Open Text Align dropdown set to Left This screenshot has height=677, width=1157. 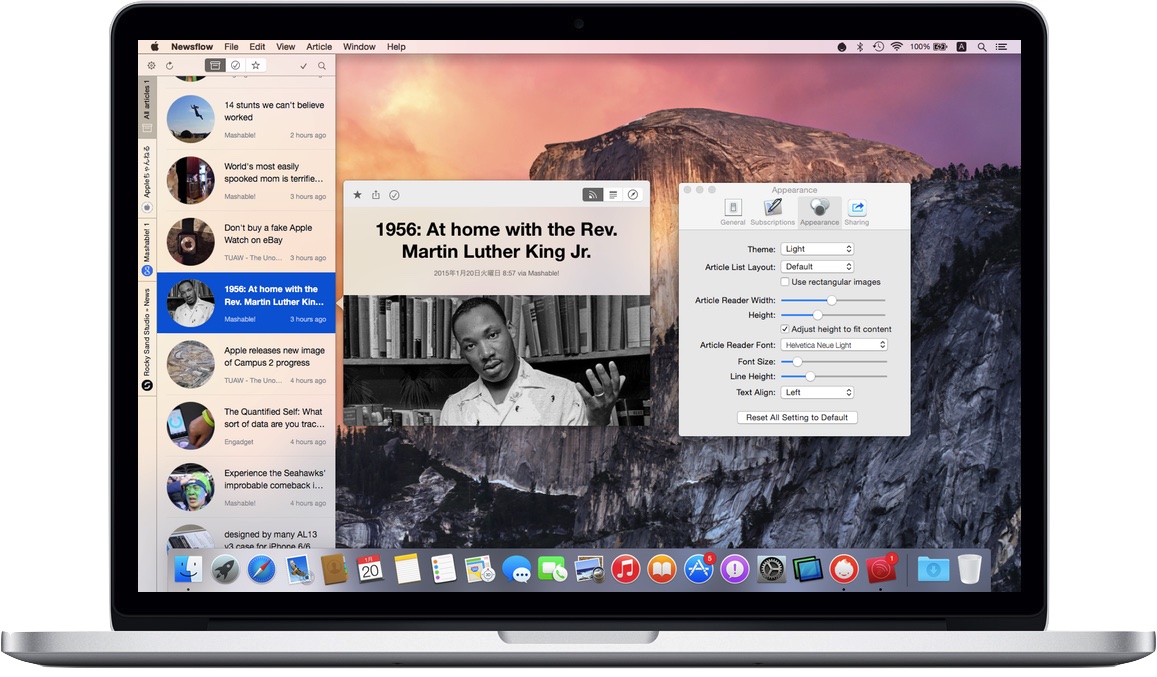(818, 392)
